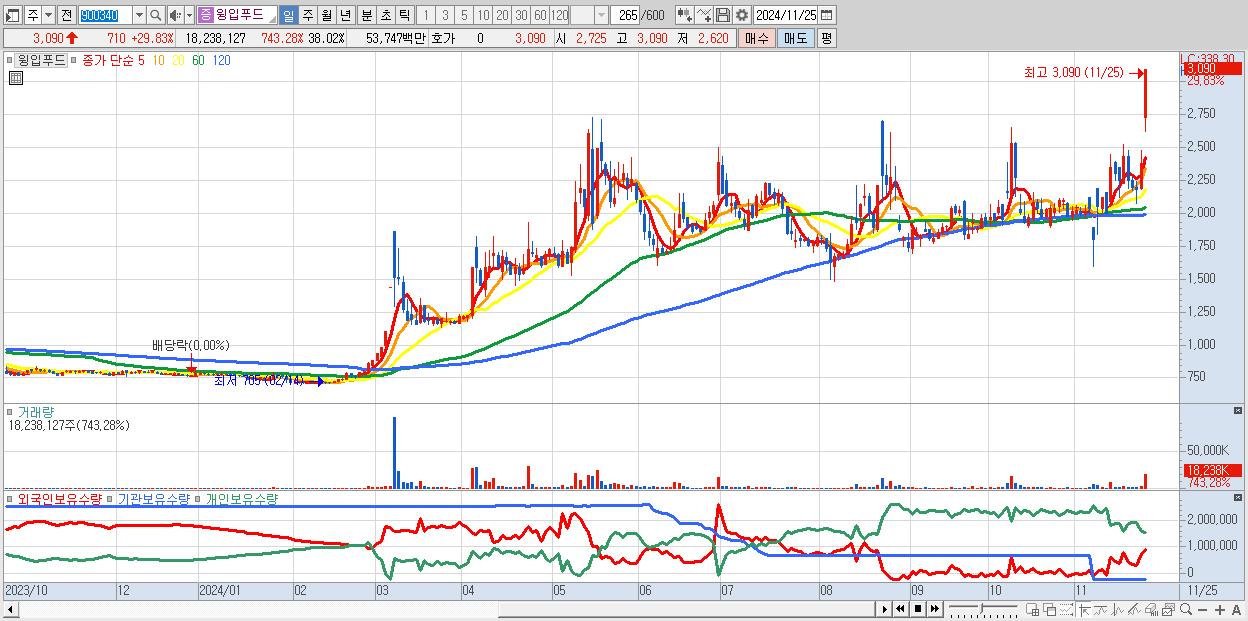
Task: Click the 120 moving average legend value
Action: 222,60
